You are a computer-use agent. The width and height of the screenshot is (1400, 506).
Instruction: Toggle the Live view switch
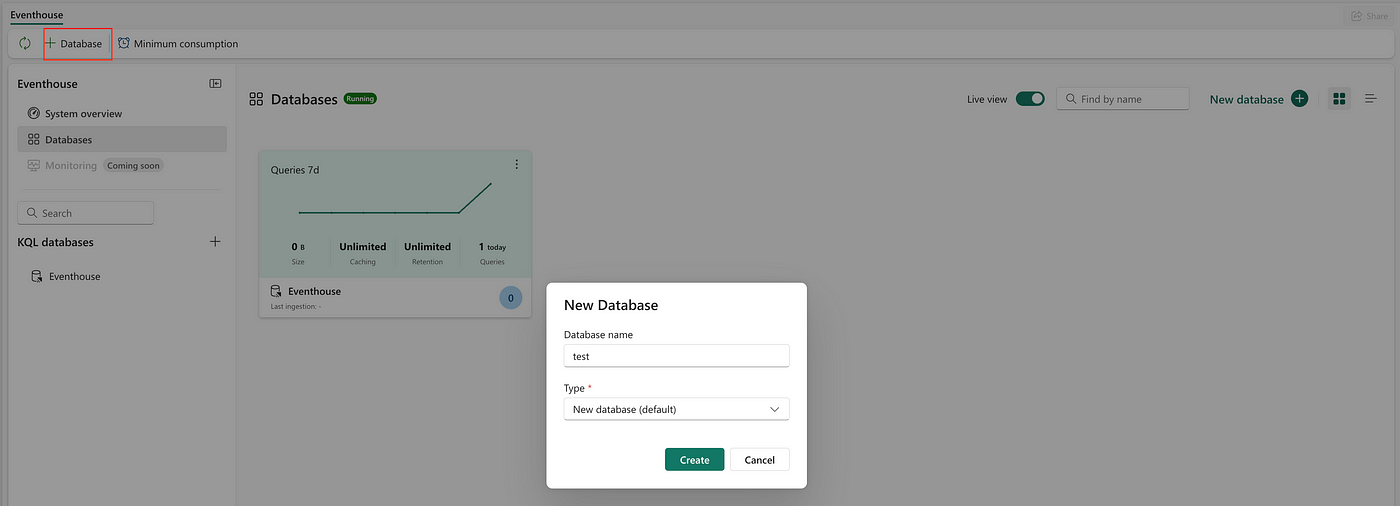point(1030,99)
